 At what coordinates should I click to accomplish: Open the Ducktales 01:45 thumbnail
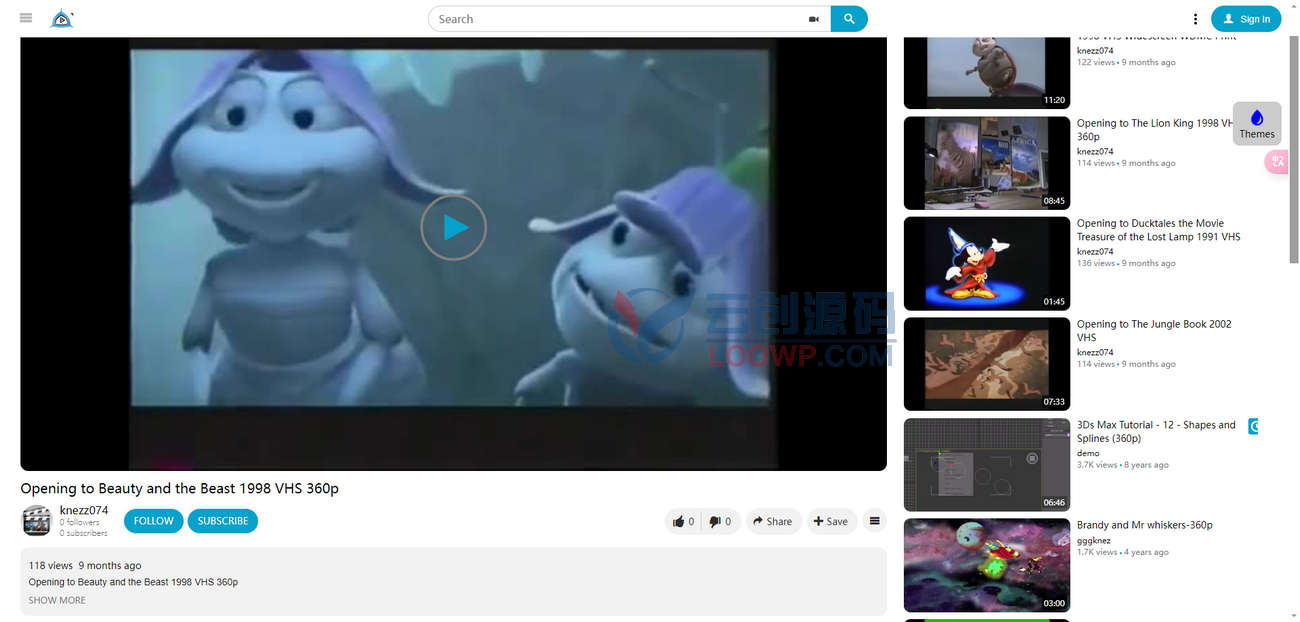coord(987,264)
